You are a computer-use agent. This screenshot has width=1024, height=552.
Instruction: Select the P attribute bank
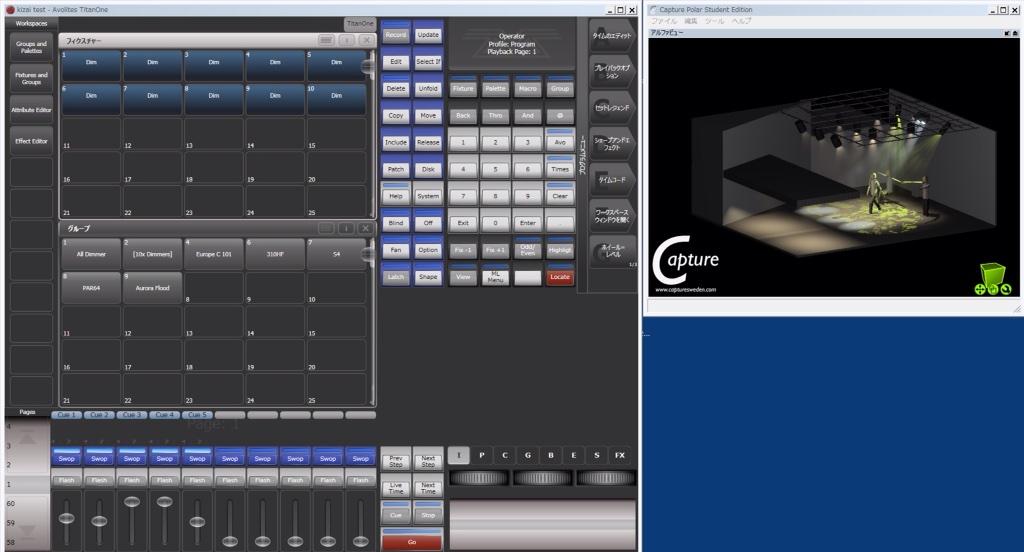pos(481,455)
